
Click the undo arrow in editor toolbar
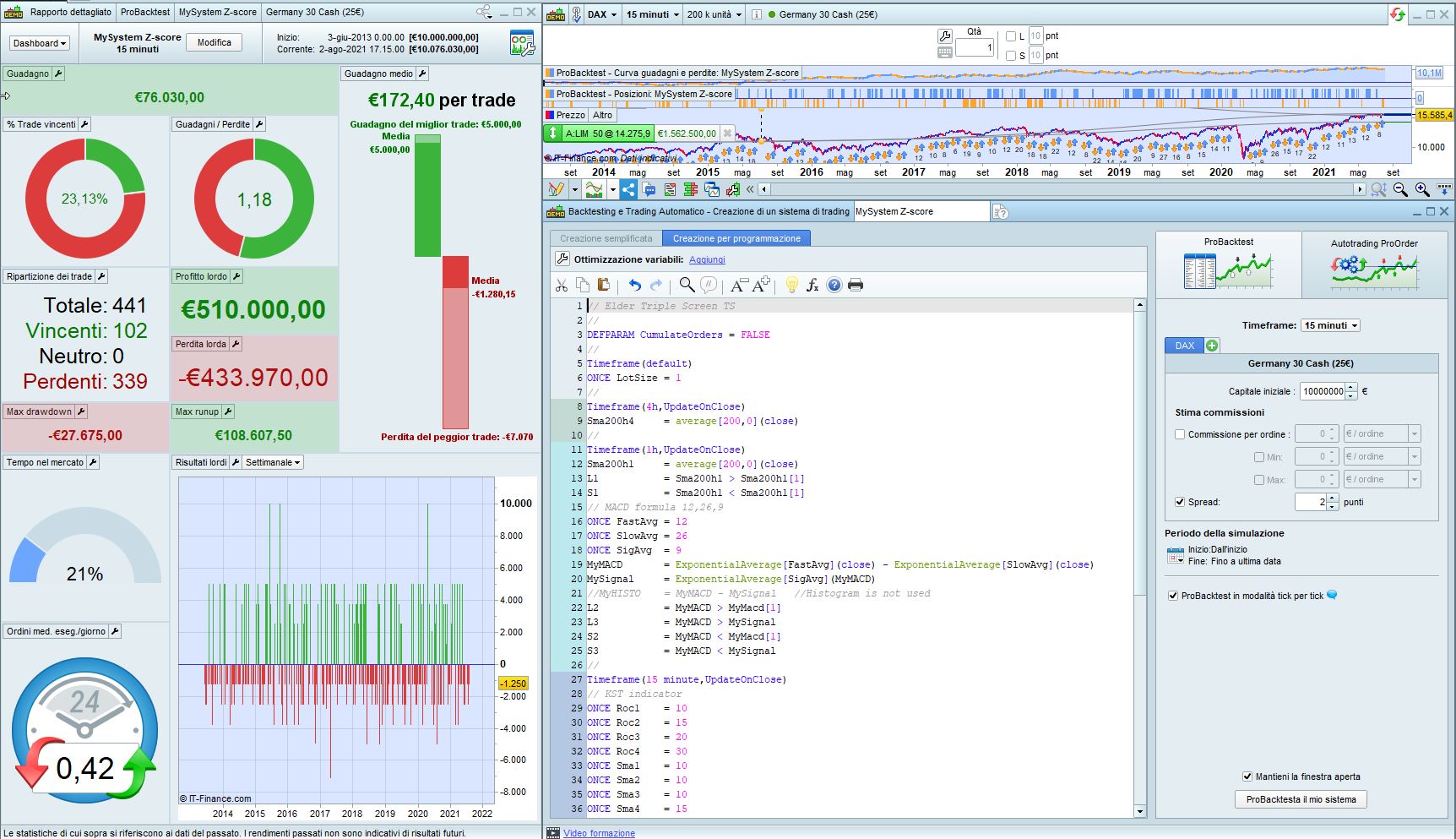[x=634, y=286]
